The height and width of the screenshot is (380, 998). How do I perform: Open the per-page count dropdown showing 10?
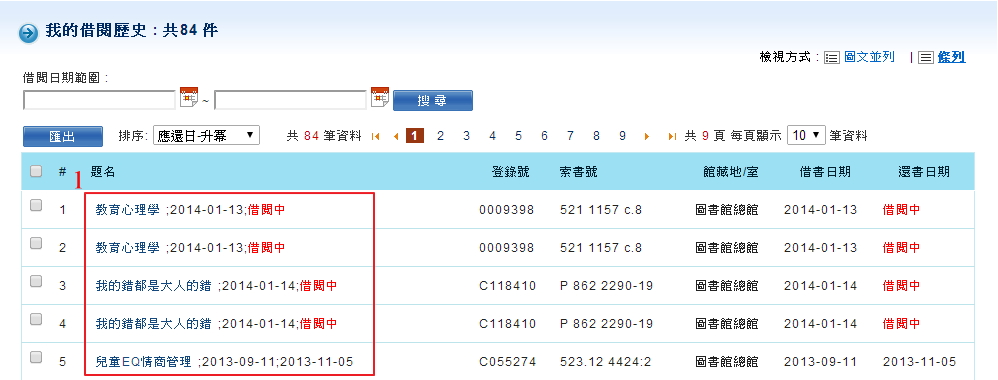pyautogui.click(x=806, y=135)
